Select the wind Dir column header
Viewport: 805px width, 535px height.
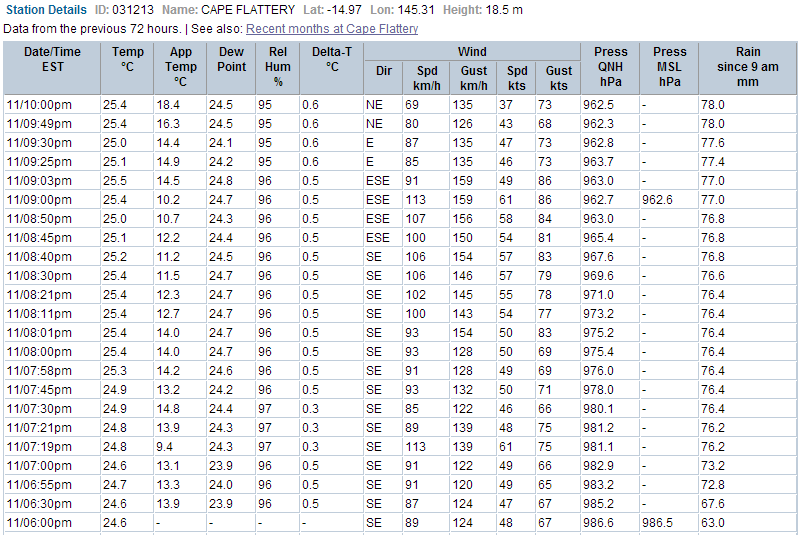[x=384, y=71]
